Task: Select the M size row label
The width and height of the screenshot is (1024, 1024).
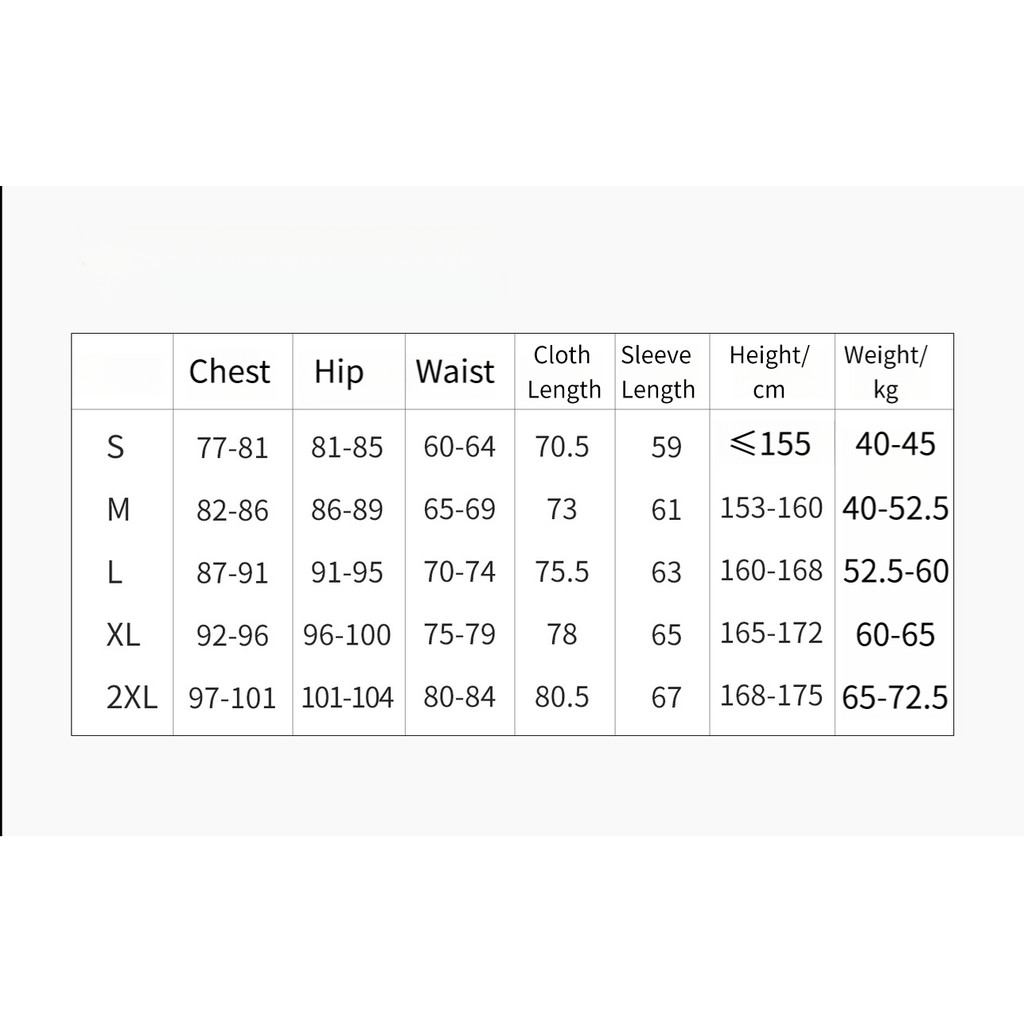Action: click(x=118, y=509)
